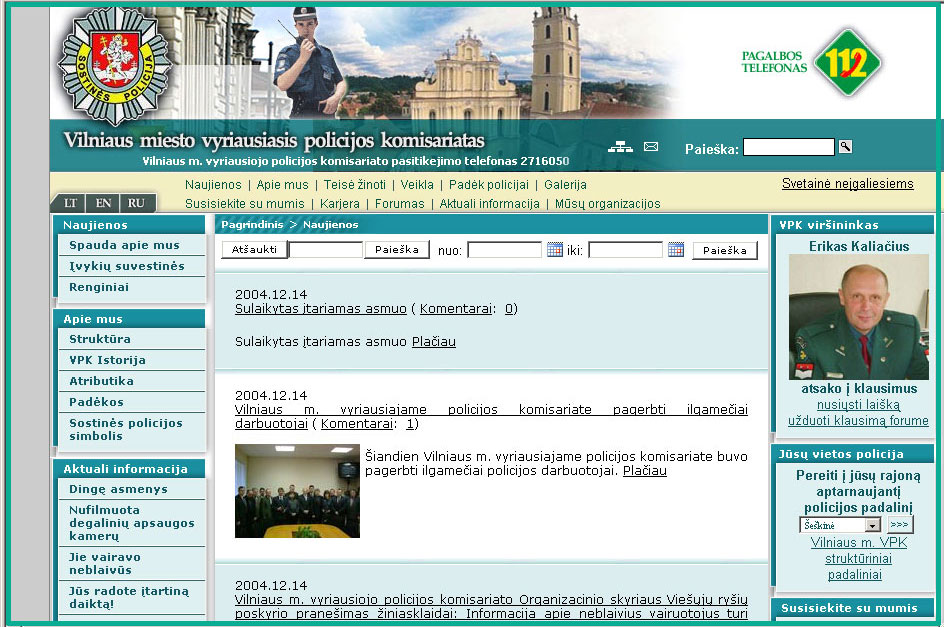This screenshot has width=944, height=627.
Task: Open the police staff group photo thumbnail
Action: pyautogui.click(x=297, y=491)
